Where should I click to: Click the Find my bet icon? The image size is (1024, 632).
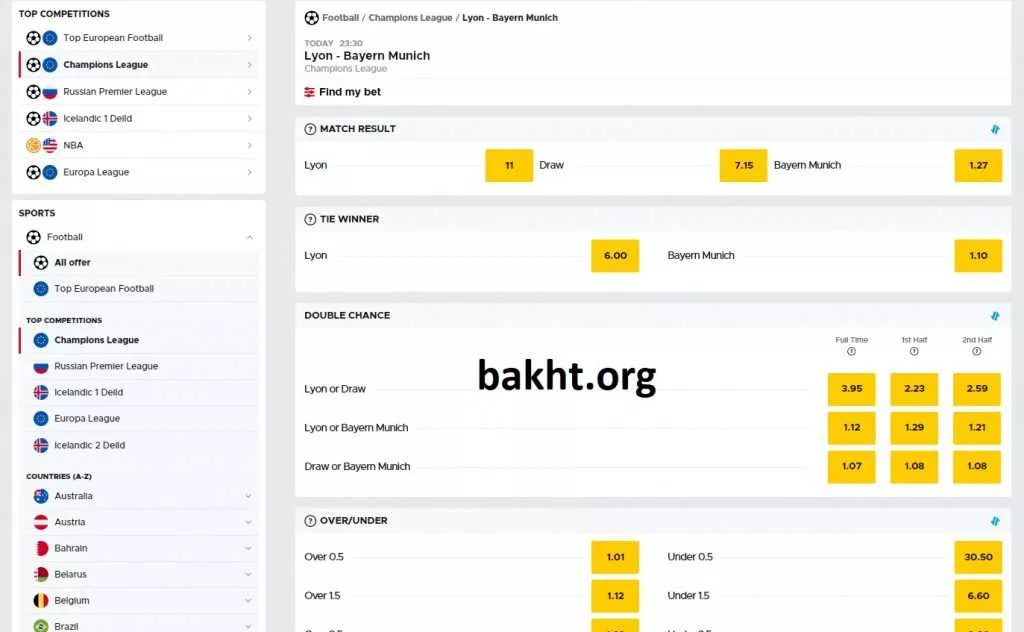click(x=310, y=92)
